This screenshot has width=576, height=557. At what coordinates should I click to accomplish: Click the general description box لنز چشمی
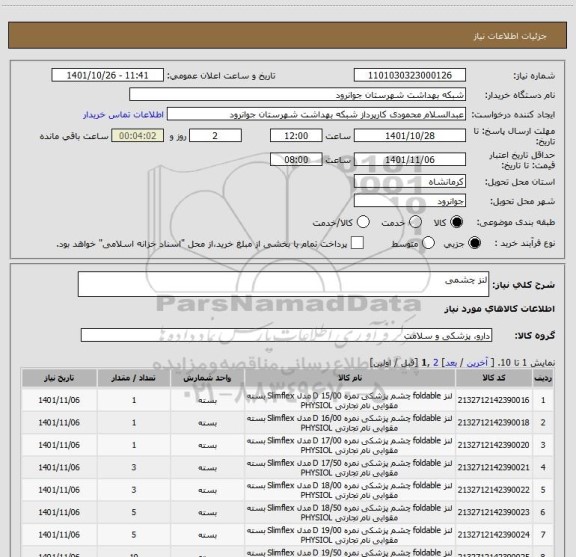coord(283,284)
